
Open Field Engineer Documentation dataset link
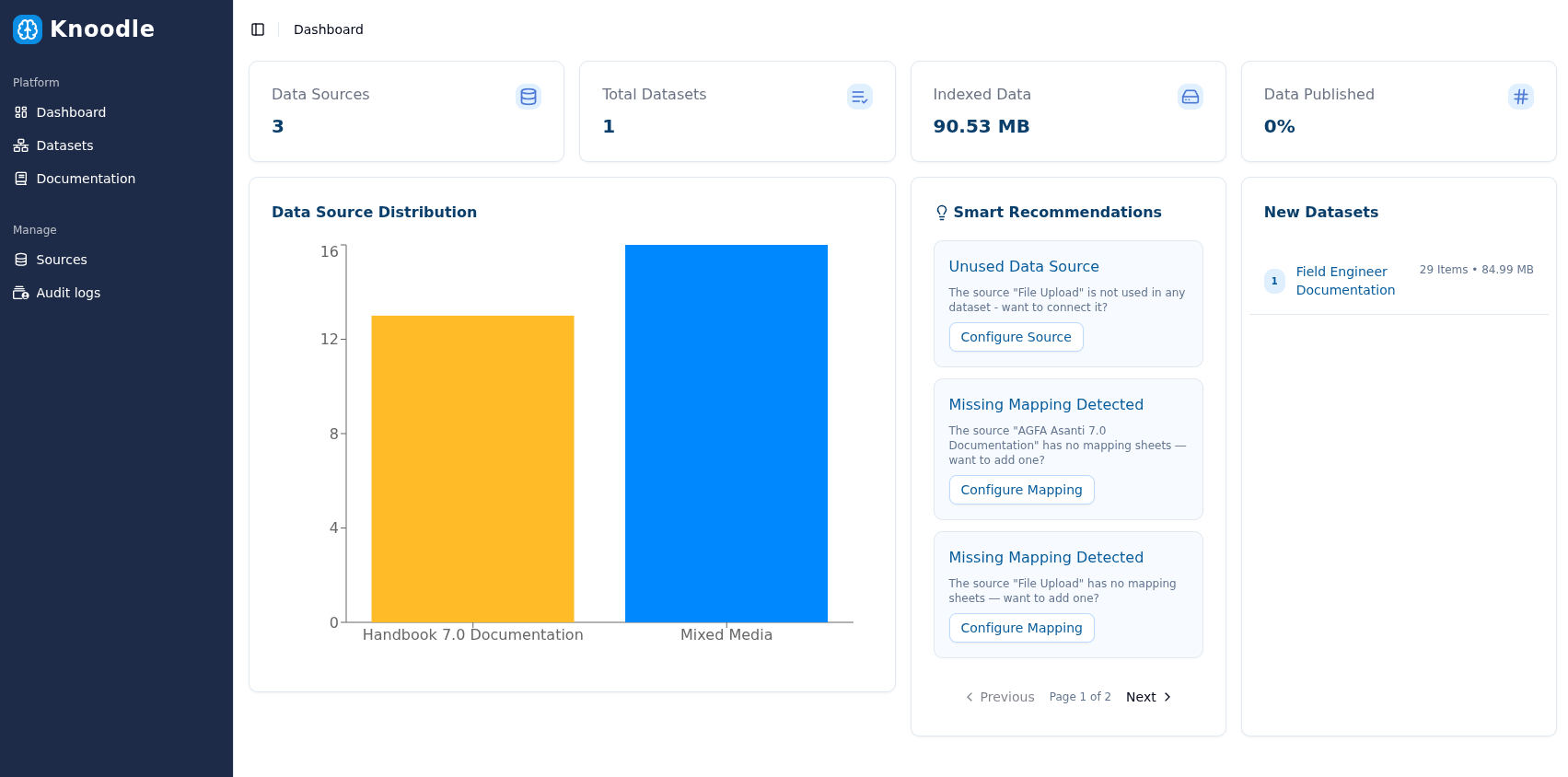click(1344, 281)
